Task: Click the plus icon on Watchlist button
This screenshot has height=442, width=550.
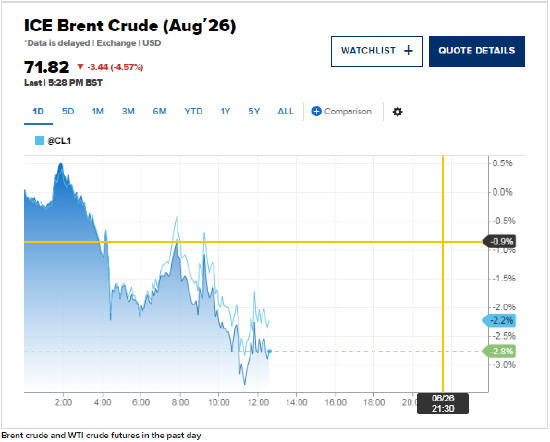Action: point(408,51)
